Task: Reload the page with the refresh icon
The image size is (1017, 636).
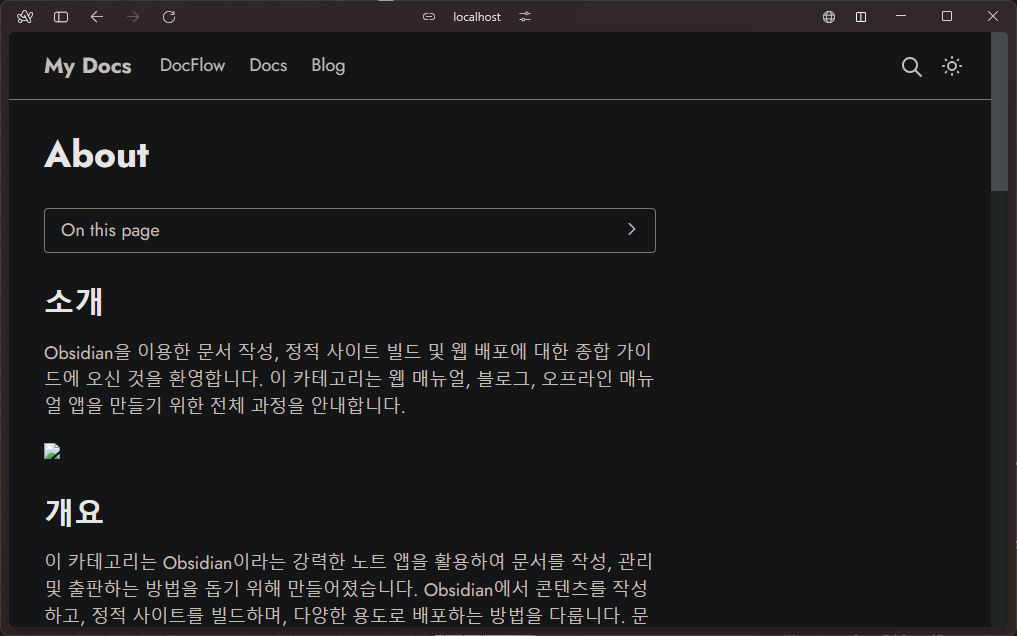Action: pyautogui.click(x=169, y=17)
